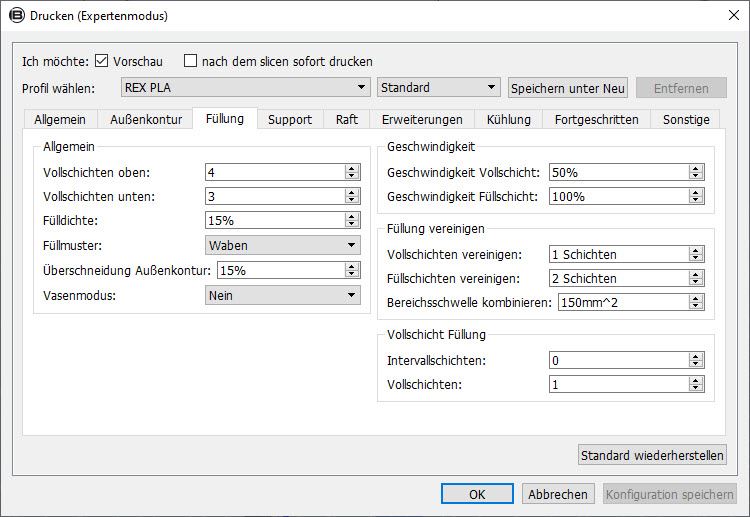Increase Fülldichte with up arrow
Viewport: 750px width, 517px height.
pyautogui.click(x=352, y=217)
